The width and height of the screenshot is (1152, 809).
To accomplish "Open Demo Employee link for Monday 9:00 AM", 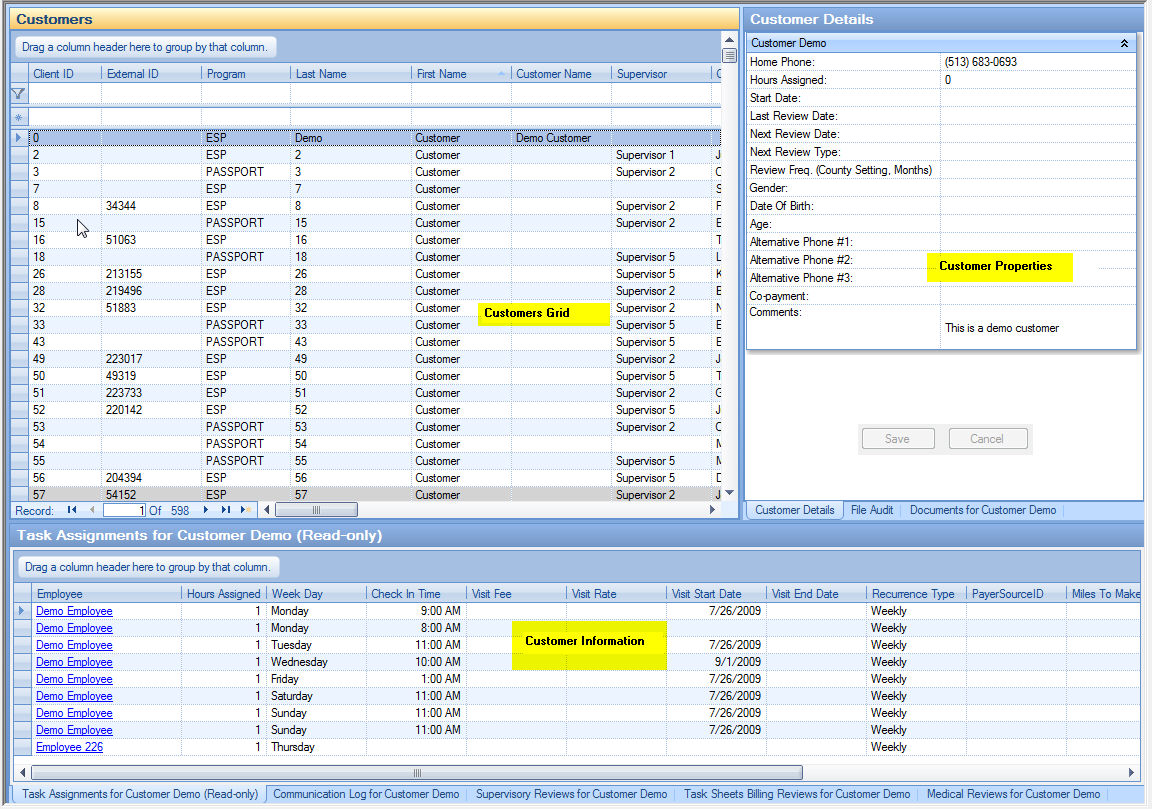I will tap(74, 611).
